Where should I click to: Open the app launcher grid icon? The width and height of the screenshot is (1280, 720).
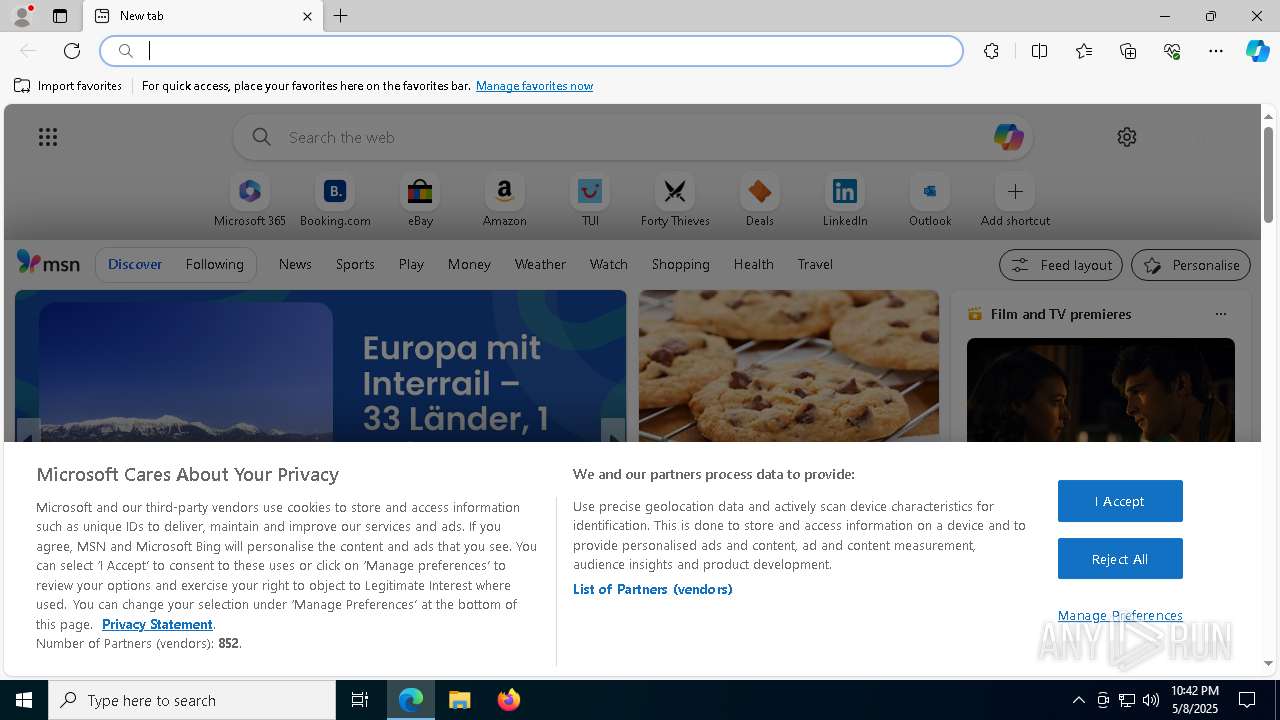tap(48, 137)
